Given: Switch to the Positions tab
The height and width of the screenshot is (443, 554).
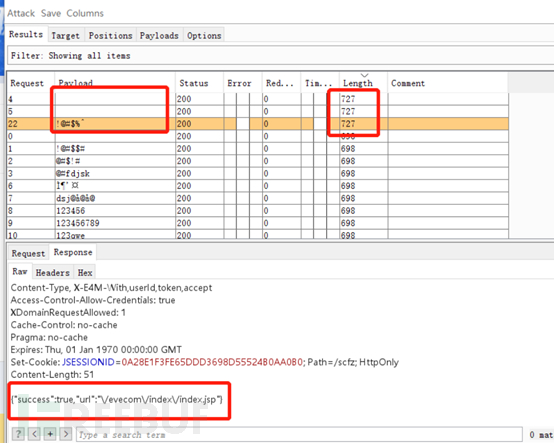Looking at the screenshot, I should tap(111, 36).
